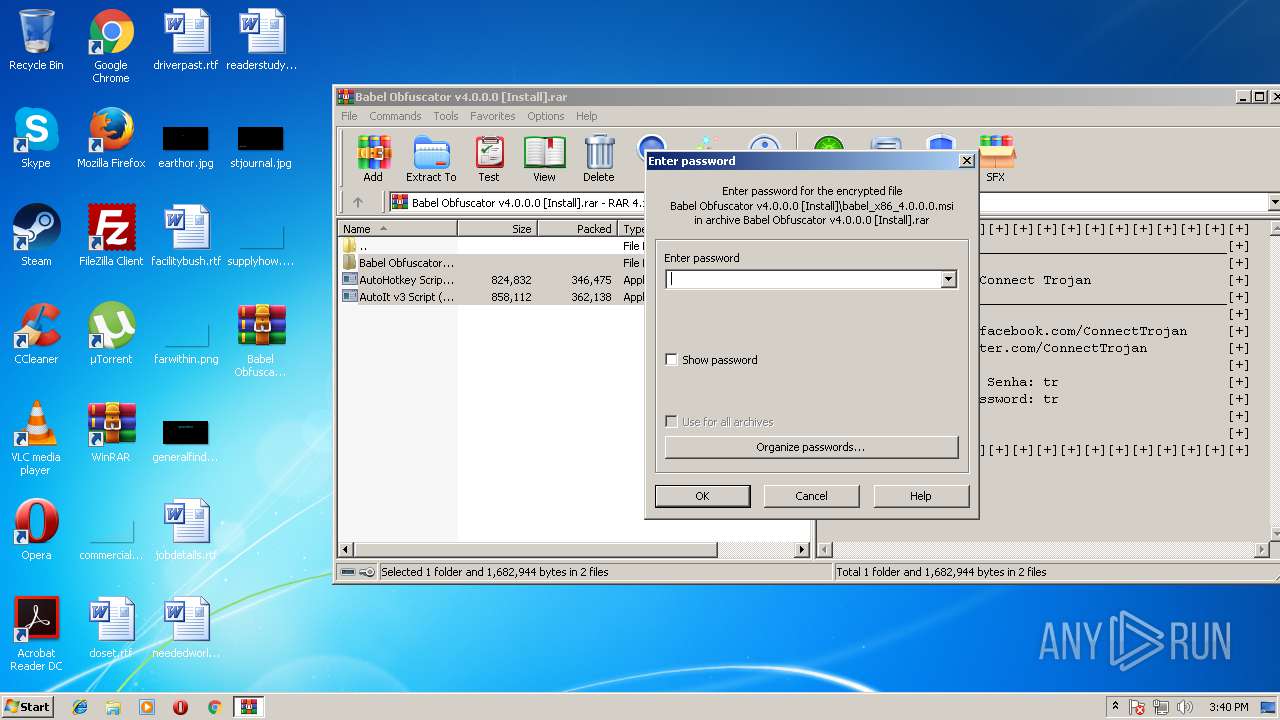Select the AutoHotkey Script file row
1280x720 pixels.
492,280
